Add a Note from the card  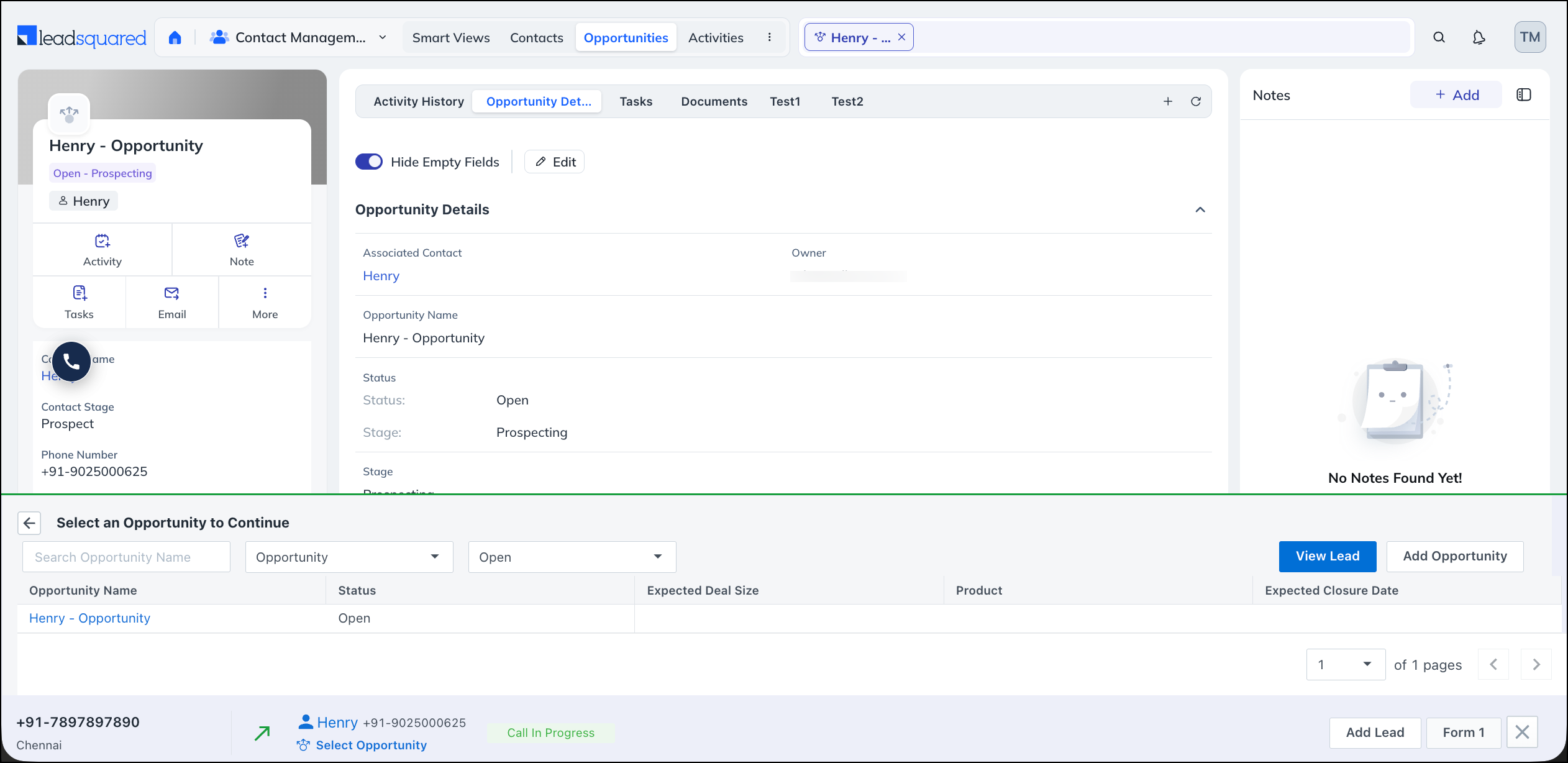(x=242, y=250)
